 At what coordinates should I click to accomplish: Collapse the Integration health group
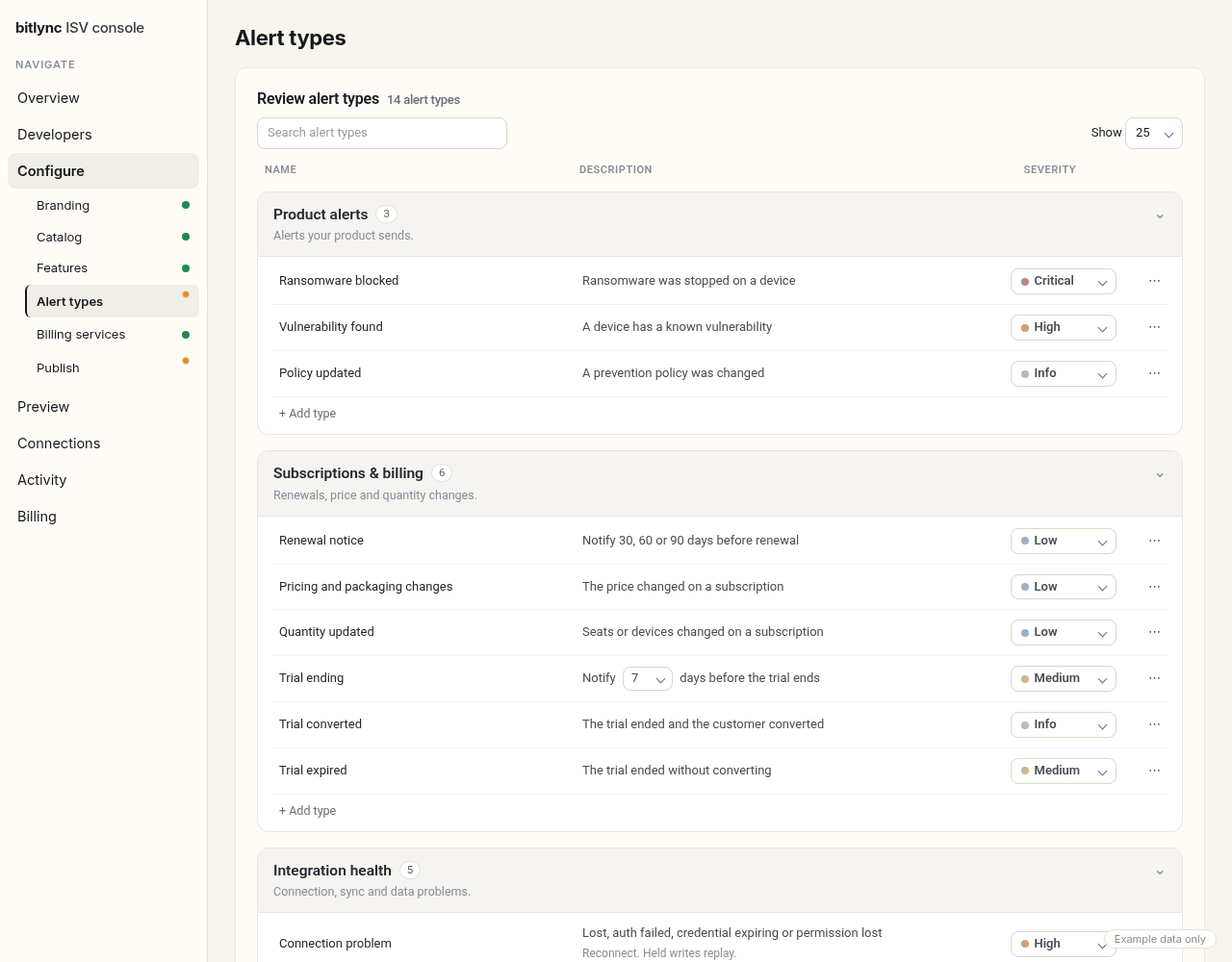pyautogui.click(x=1160, y=873)
